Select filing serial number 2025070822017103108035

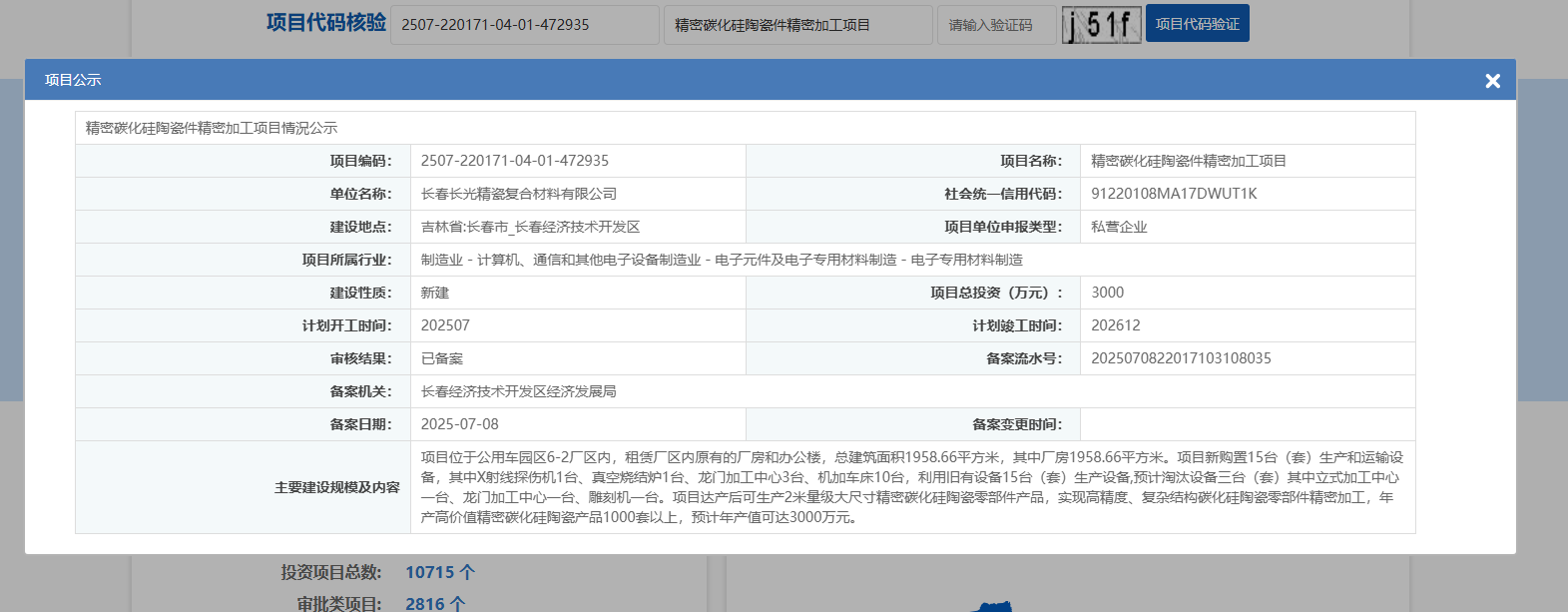pyautogui.click(x=1181, y=358)
